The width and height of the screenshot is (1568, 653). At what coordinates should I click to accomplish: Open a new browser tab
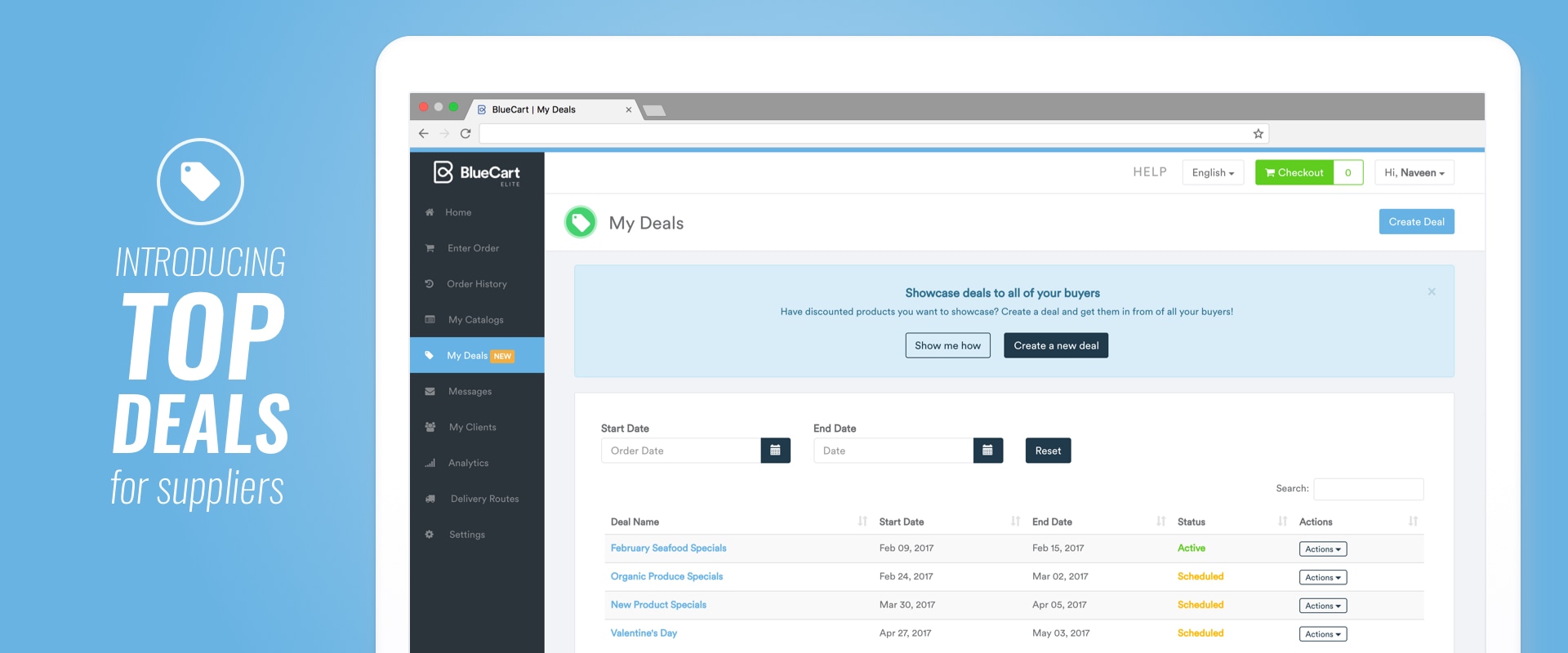[654, 110]
